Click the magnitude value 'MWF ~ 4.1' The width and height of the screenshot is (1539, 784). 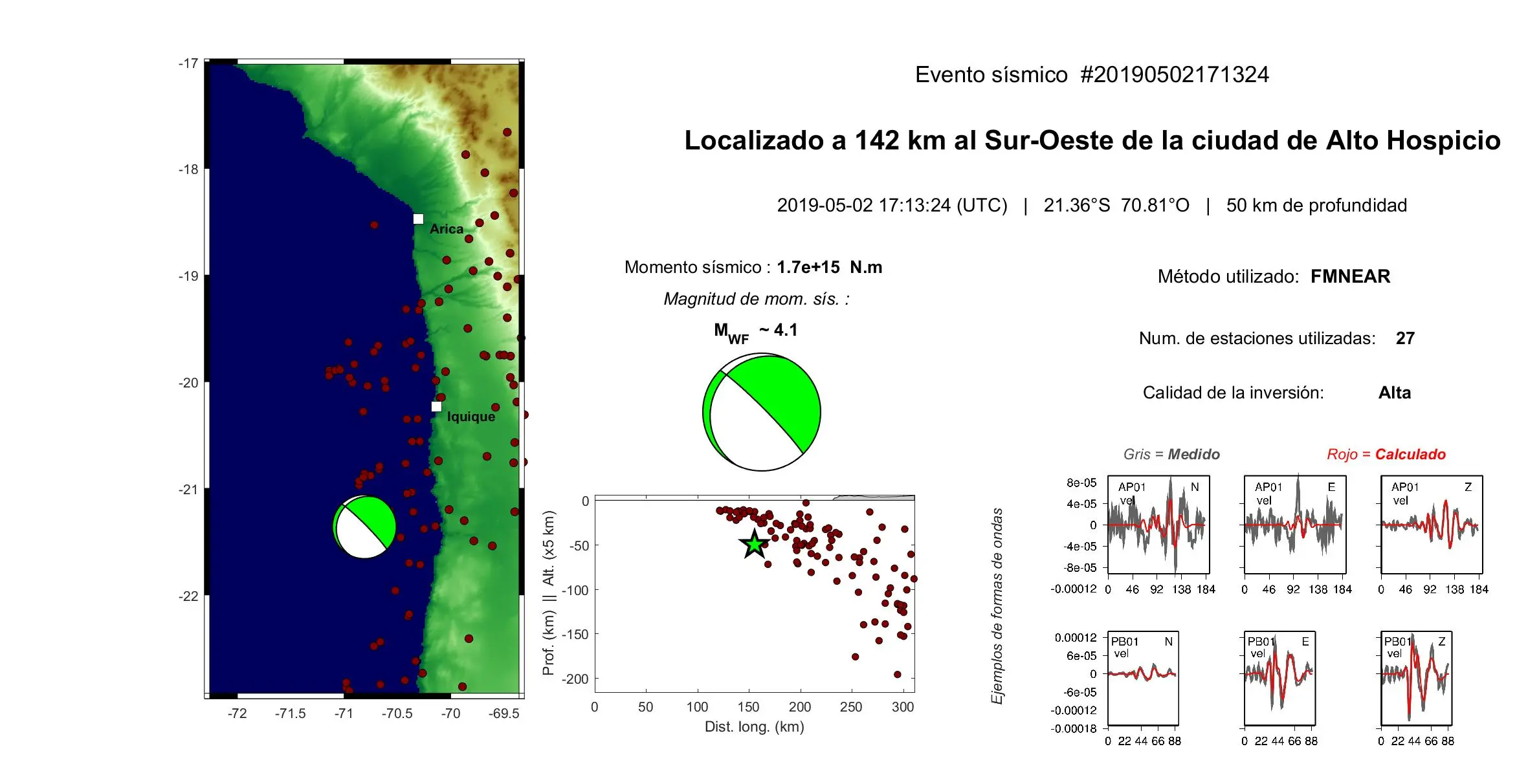tap(755, 332)
